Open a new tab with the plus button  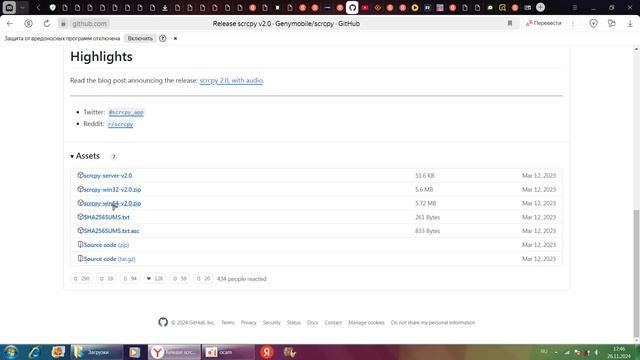tap(540, 7)
